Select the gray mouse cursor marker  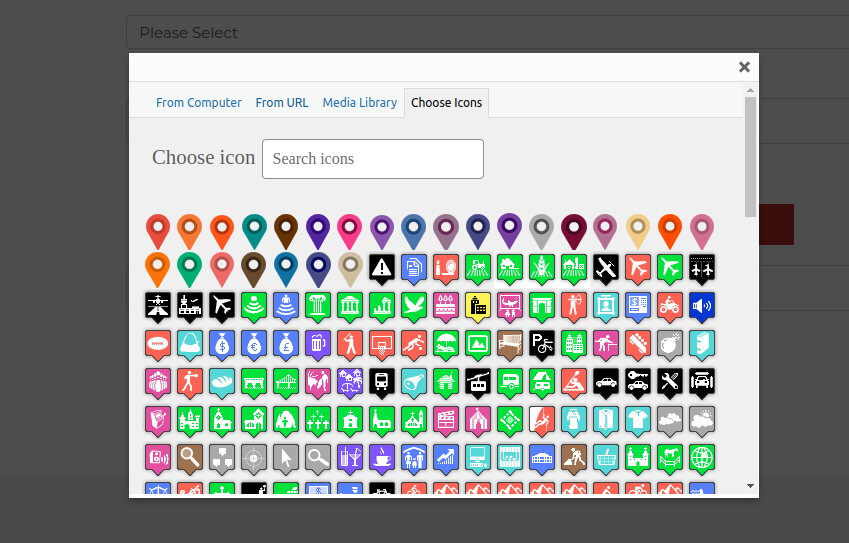tap(286, 458)
